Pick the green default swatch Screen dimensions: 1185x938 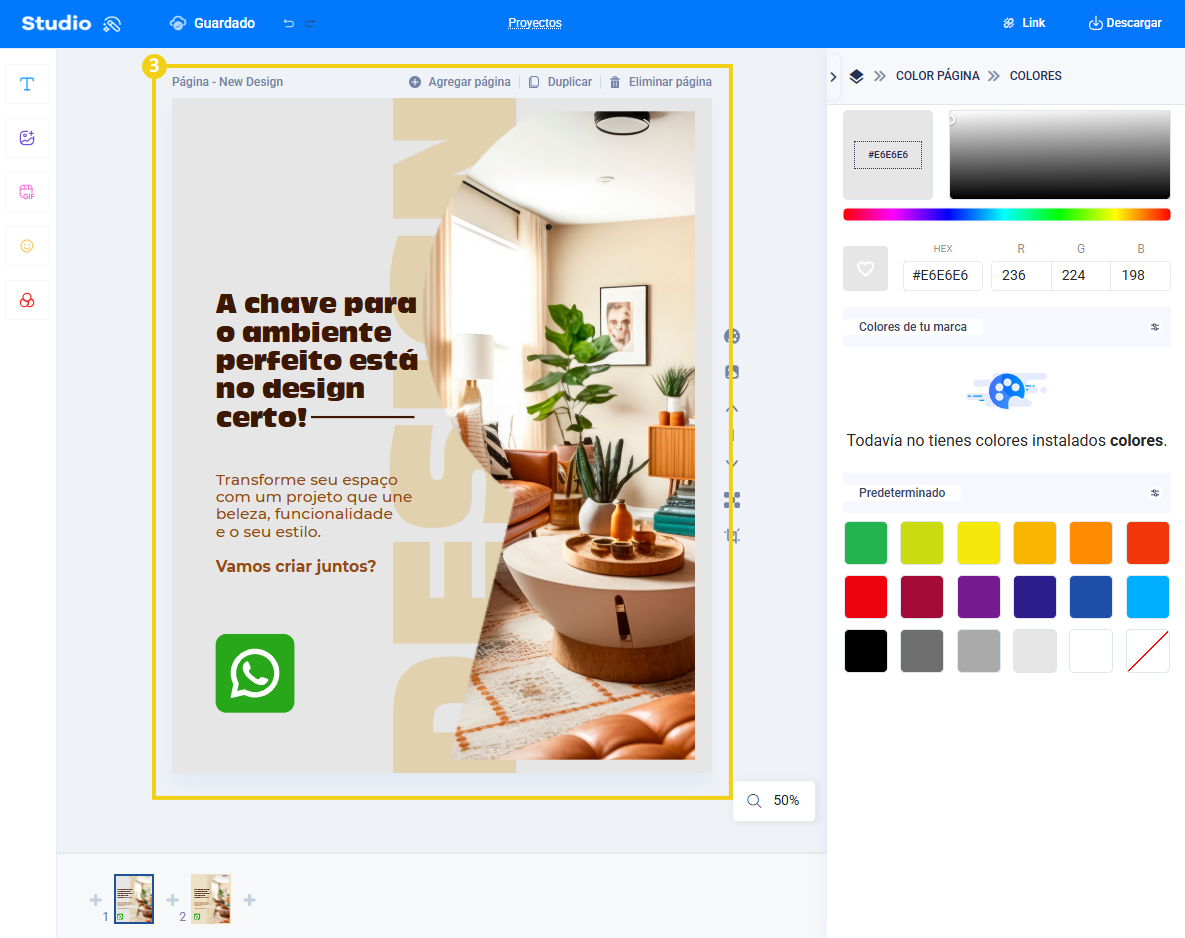[865, 543]
